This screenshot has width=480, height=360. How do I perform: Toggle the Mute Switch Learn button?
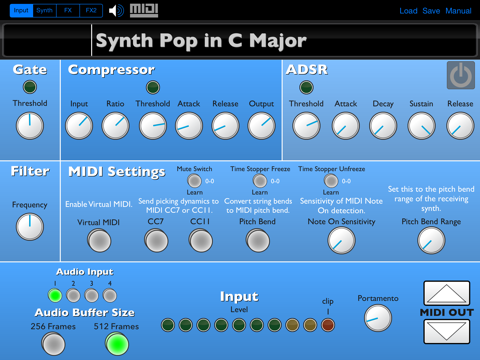point(194,181)
